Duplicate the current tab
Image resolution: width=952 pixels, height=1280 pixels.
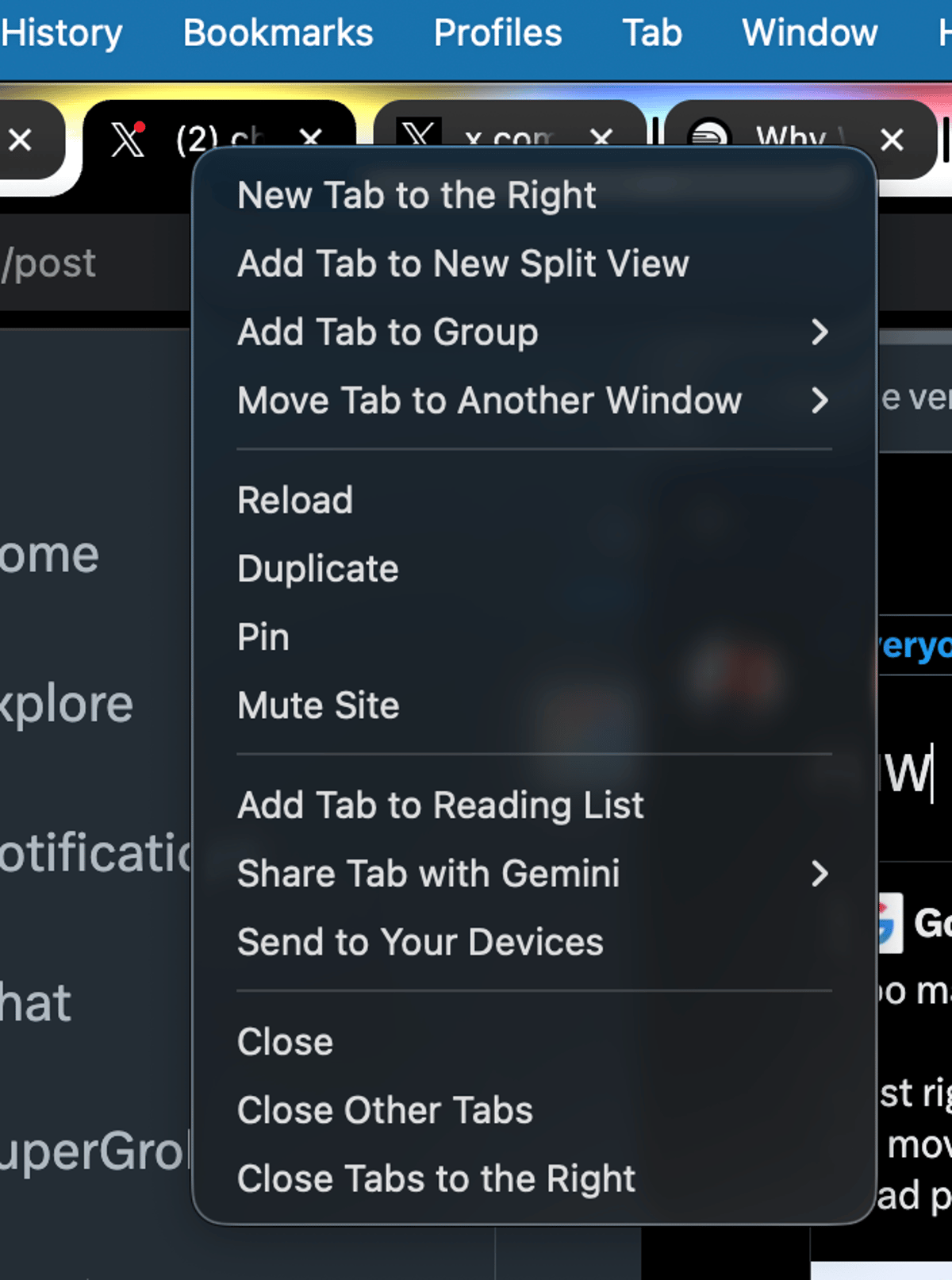pos(318,568)
